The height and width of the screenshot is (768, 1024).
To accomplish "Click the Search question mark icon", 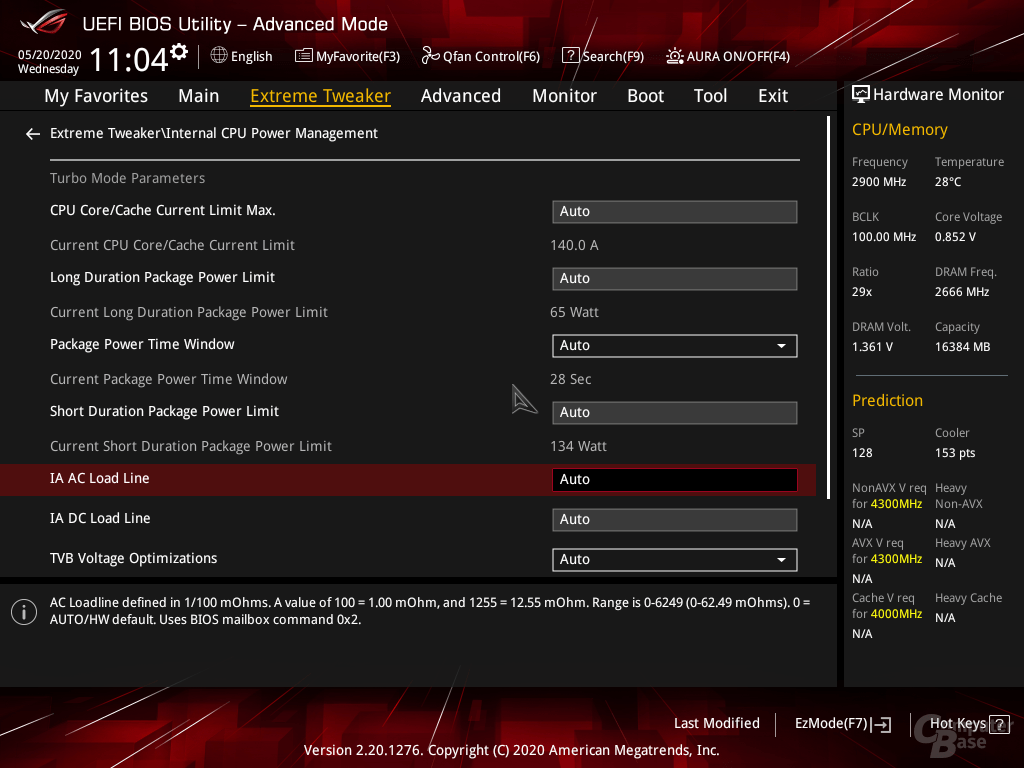I will point(570,56).
